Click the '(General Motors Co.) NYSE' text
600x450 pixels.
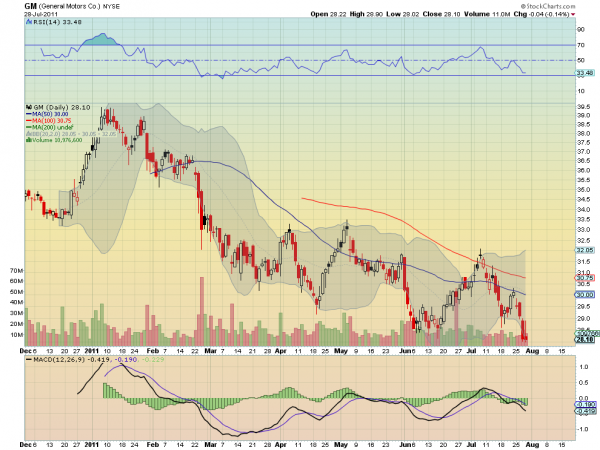[79, 7]
